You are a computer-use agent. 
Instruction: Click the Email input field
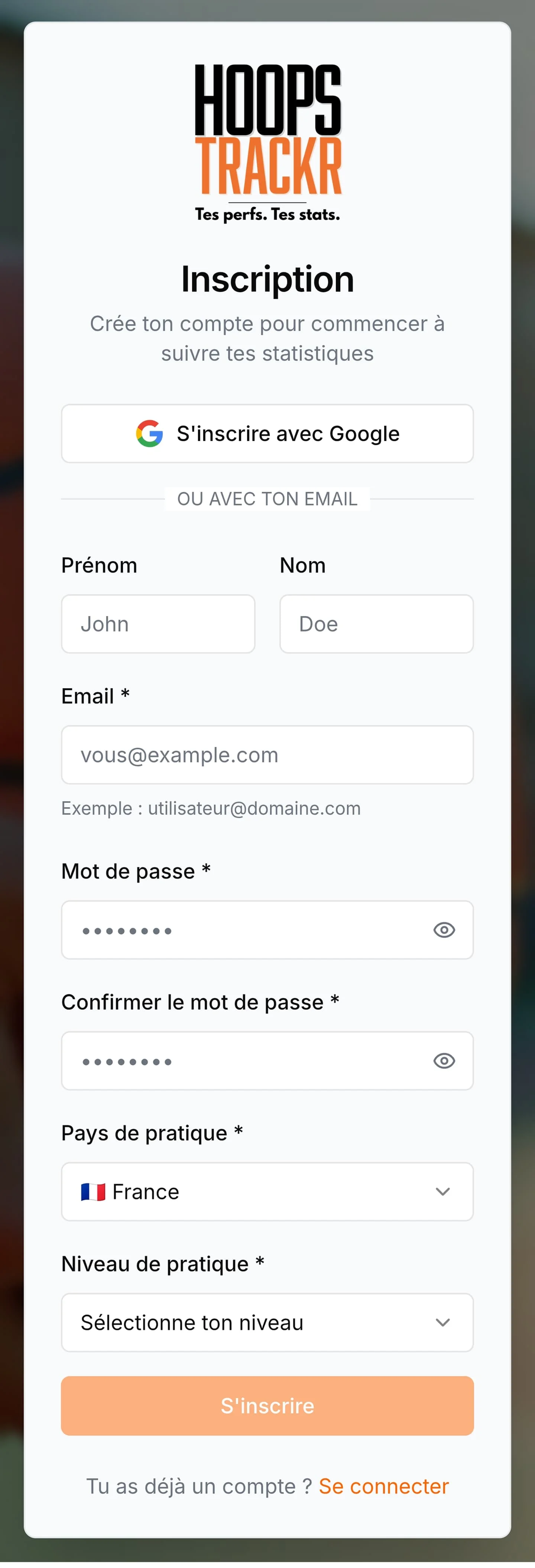[x=267, y=755]
